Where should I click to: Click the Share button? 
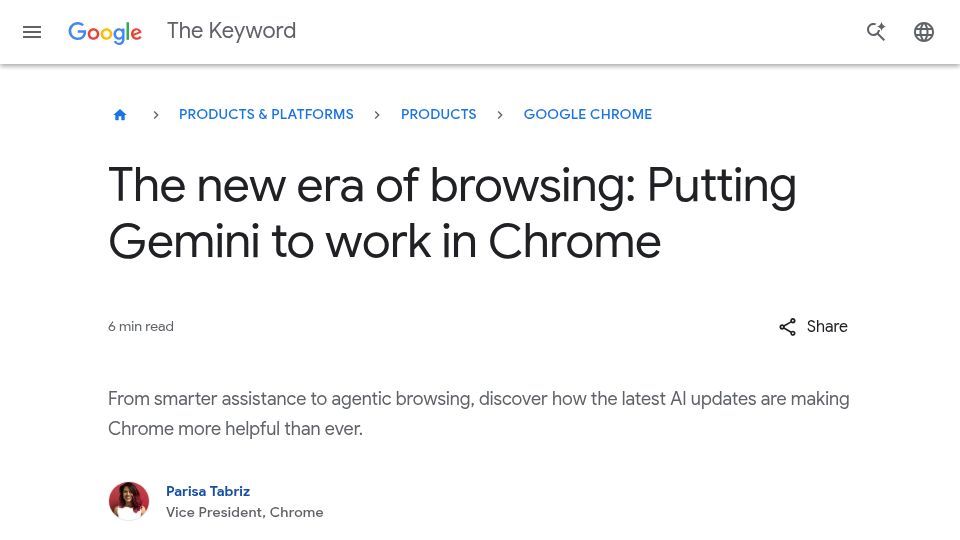click(x=813, y=326)
